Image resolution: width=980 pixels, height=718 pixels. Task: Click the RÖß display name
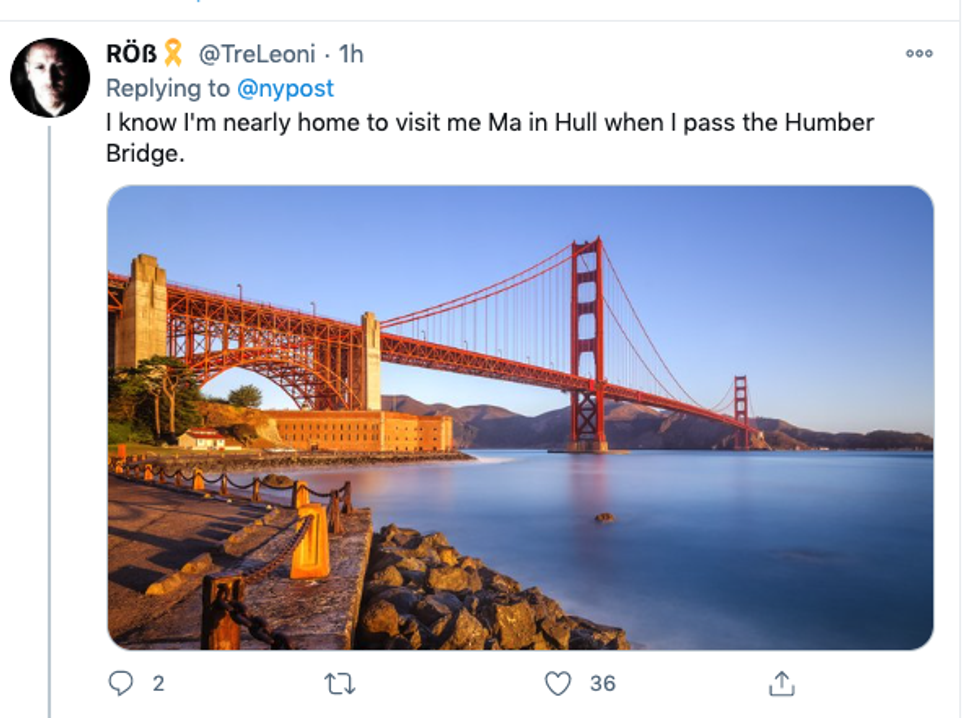pos(131,53)
